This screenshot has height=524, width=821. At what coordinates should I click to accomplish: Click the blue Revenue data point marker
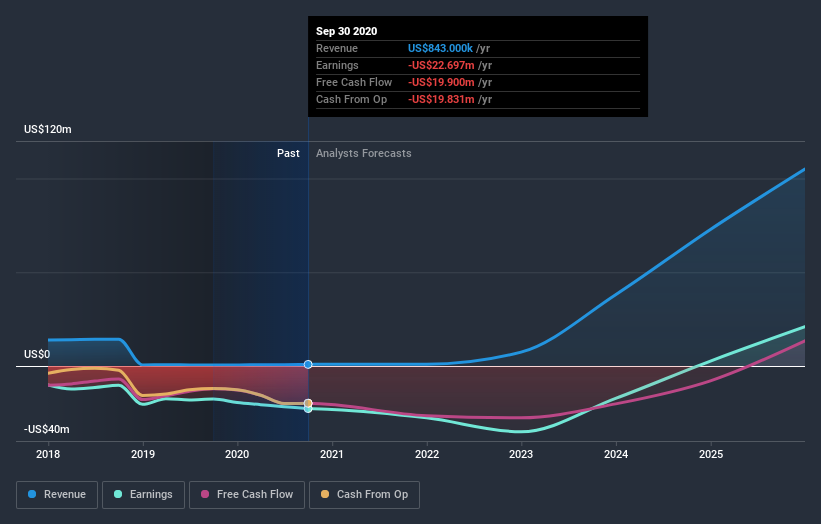click(x=308, y=364)
